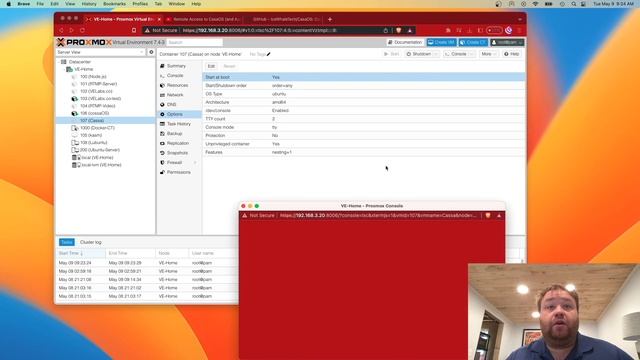Click the address bar in Console window
Image resolution: width=640 pixels, height=360 pixels.
coord(378,216)
